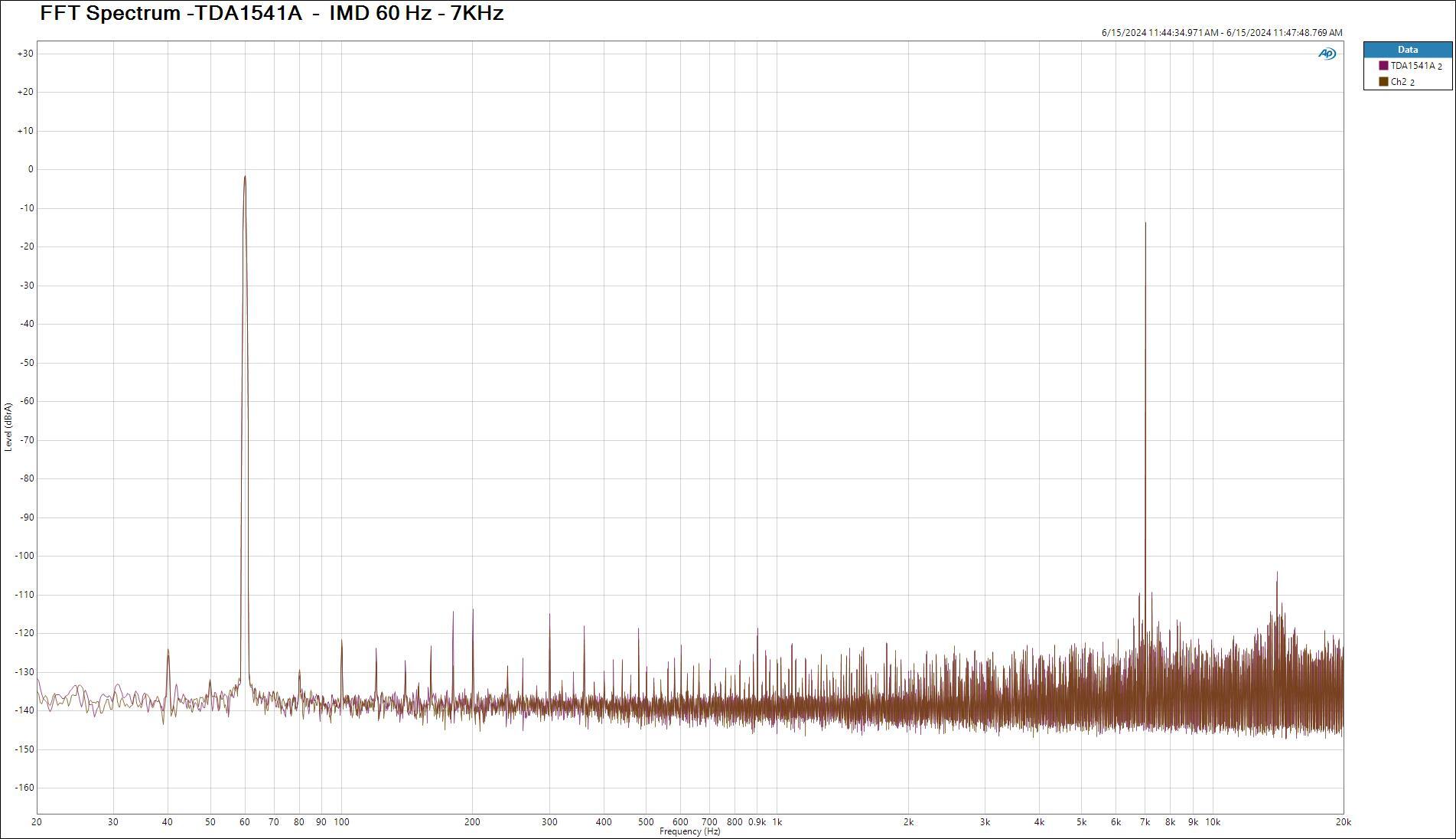Select the Ch2 legend entry label

click(x=1402, y=82)
